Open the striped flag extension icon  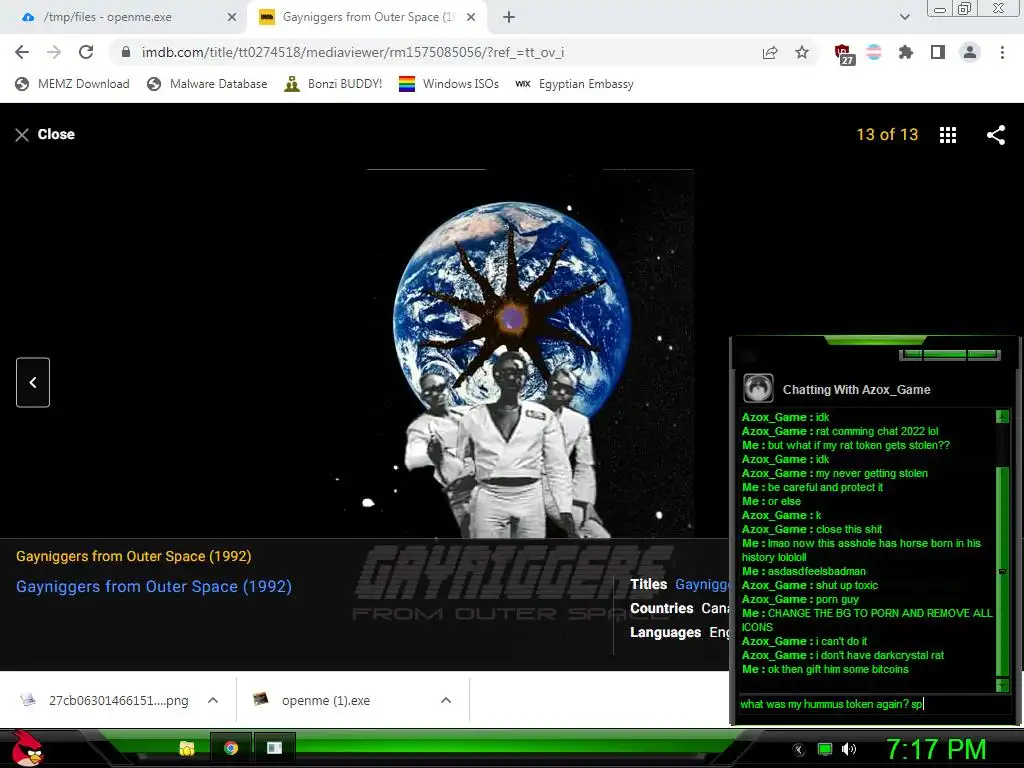coord(874,52)
